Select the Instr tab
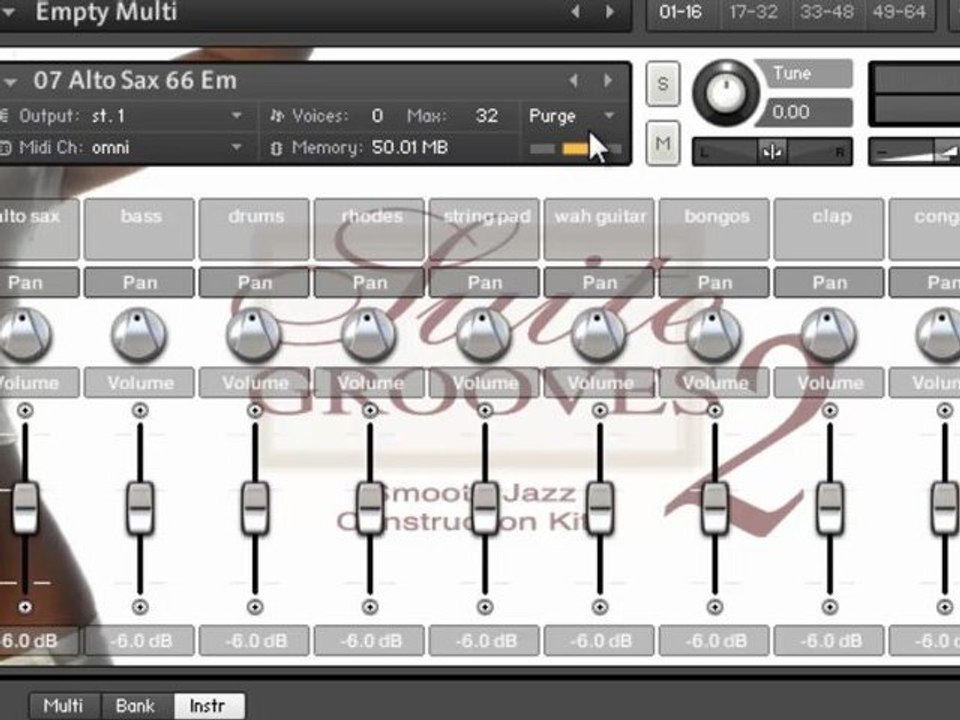960x720 pixels. tap(208, 706)
